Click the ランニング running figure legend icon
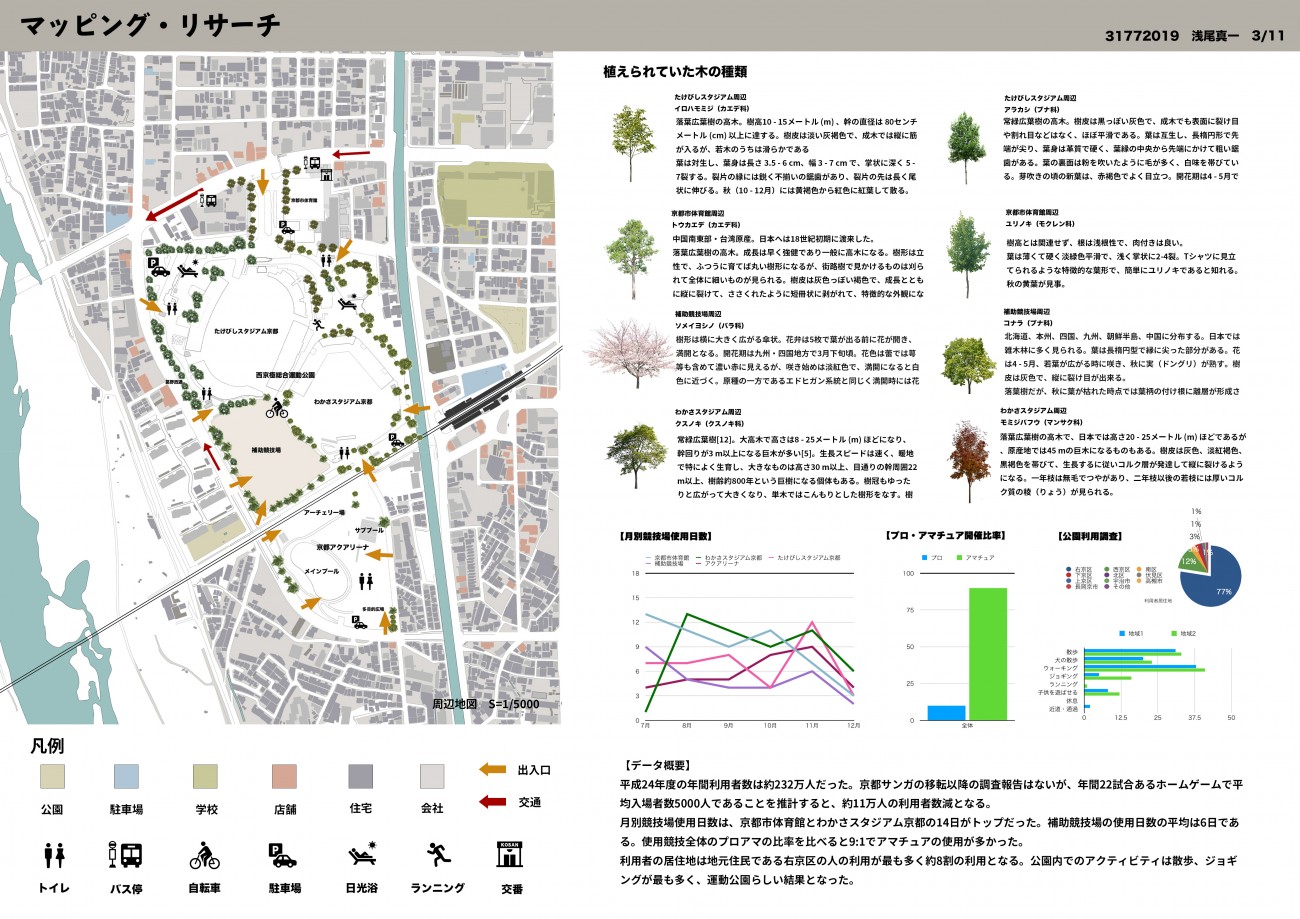 pos(438,854)
